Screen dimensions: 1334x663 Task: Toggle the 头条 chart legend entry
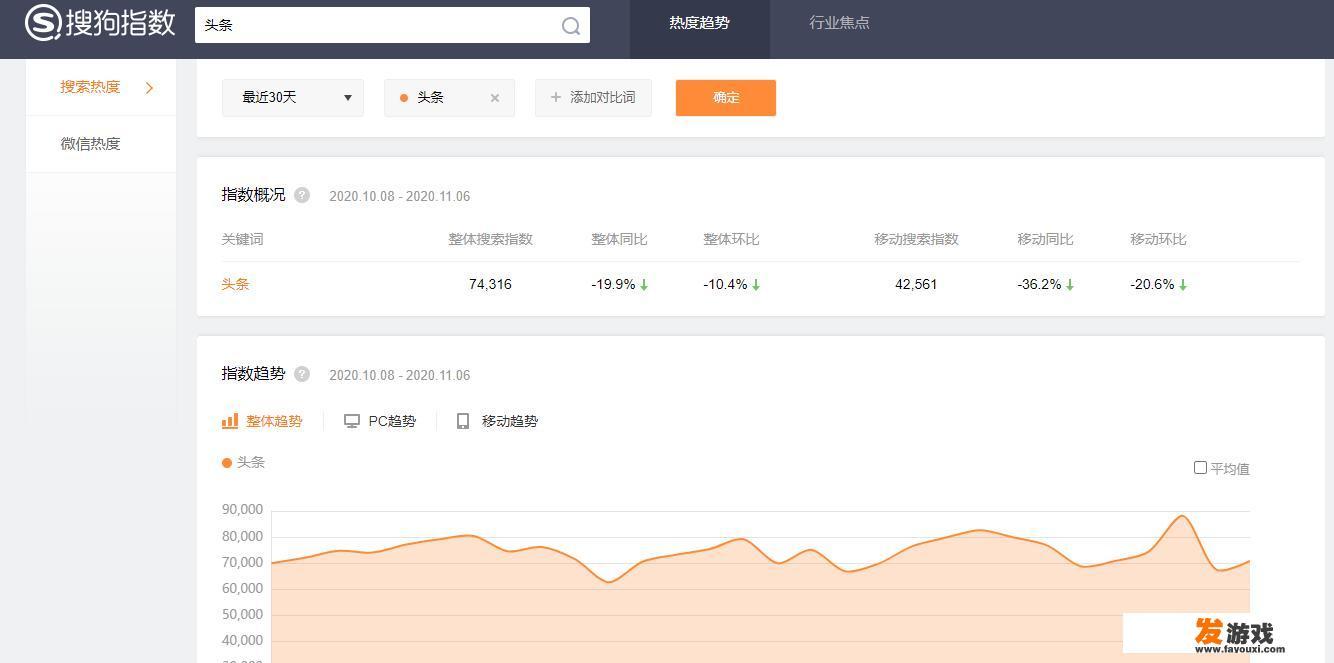pos(243,462)
